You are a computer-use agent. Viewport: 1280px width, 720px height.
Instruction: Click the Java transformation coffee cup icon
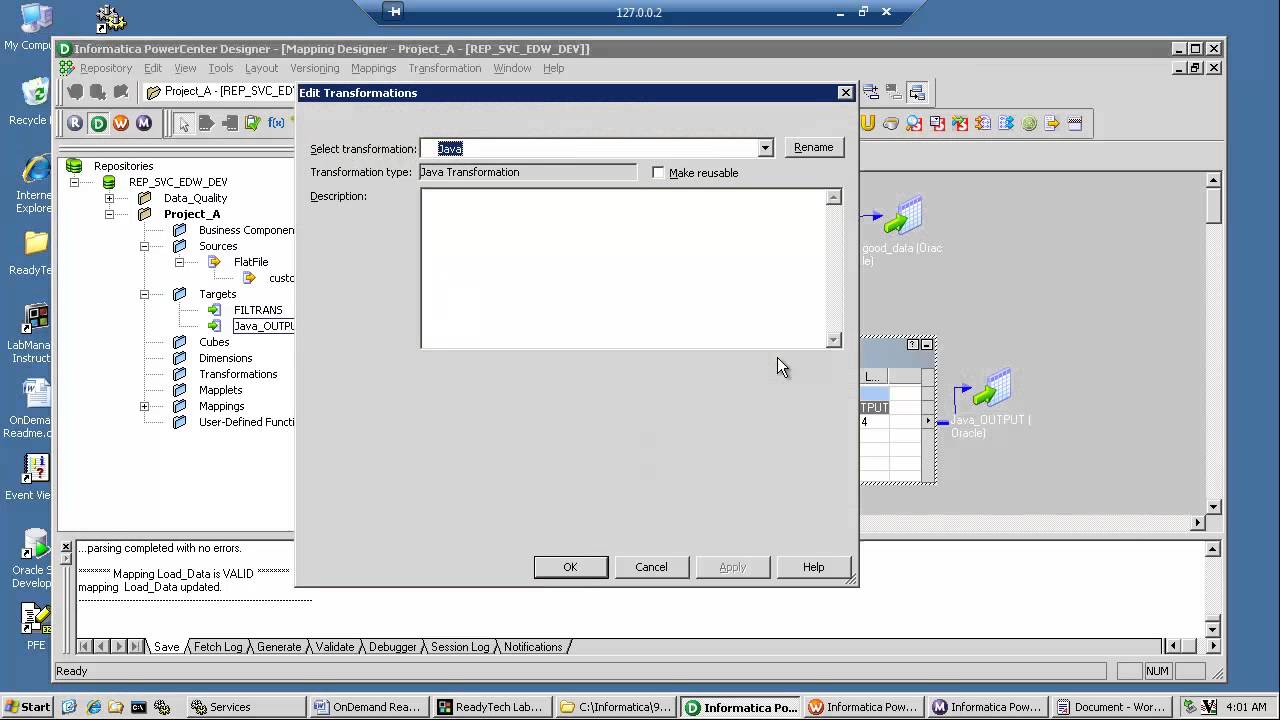[891, 123]
